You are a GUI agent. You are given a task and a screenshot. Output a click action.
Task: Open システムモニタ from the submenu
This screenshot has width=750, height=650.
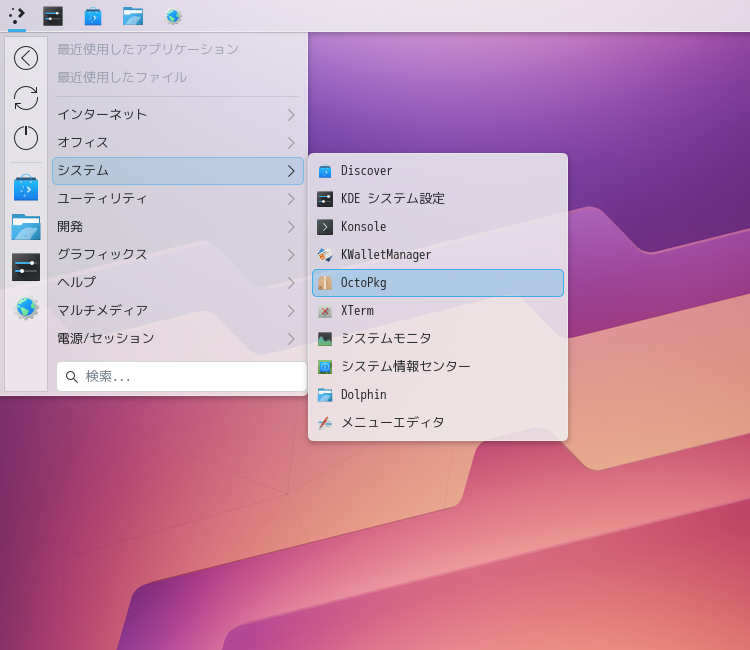tap(437, 339)
